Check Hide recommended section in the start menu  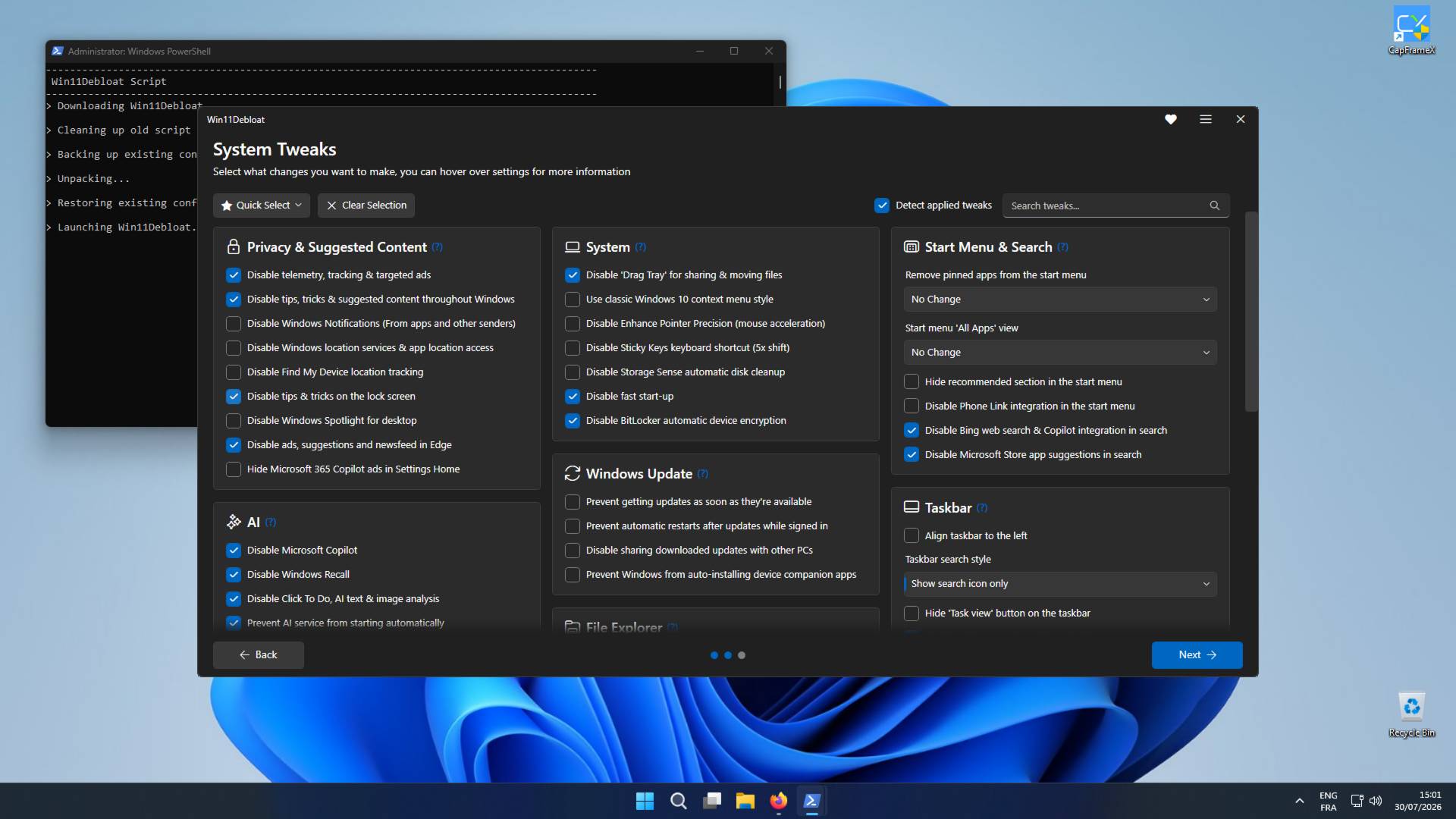912,382
